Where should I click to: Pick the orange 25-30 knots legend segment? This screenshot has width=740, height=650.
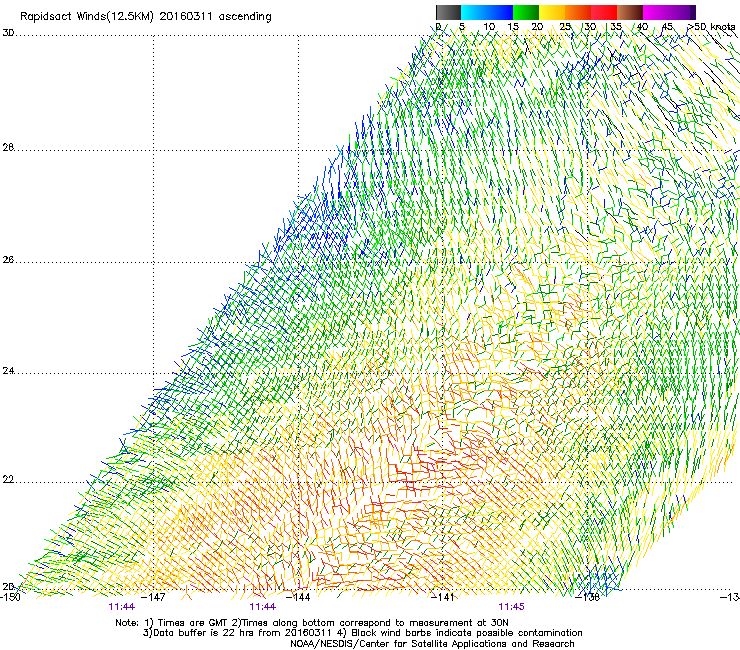578,12
